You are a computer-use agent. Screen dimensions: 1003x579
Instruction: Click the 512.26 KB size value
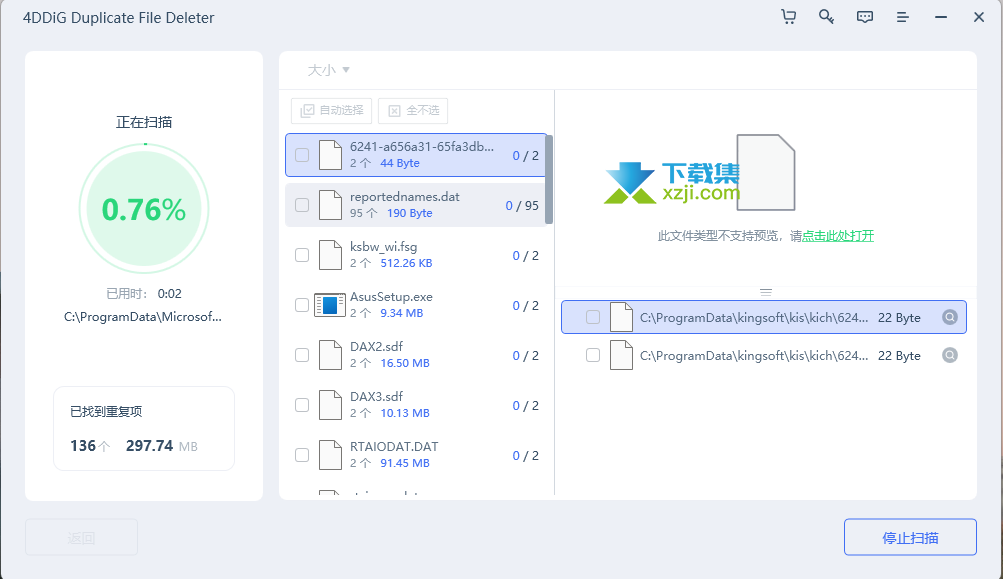(x=406, y=264)
